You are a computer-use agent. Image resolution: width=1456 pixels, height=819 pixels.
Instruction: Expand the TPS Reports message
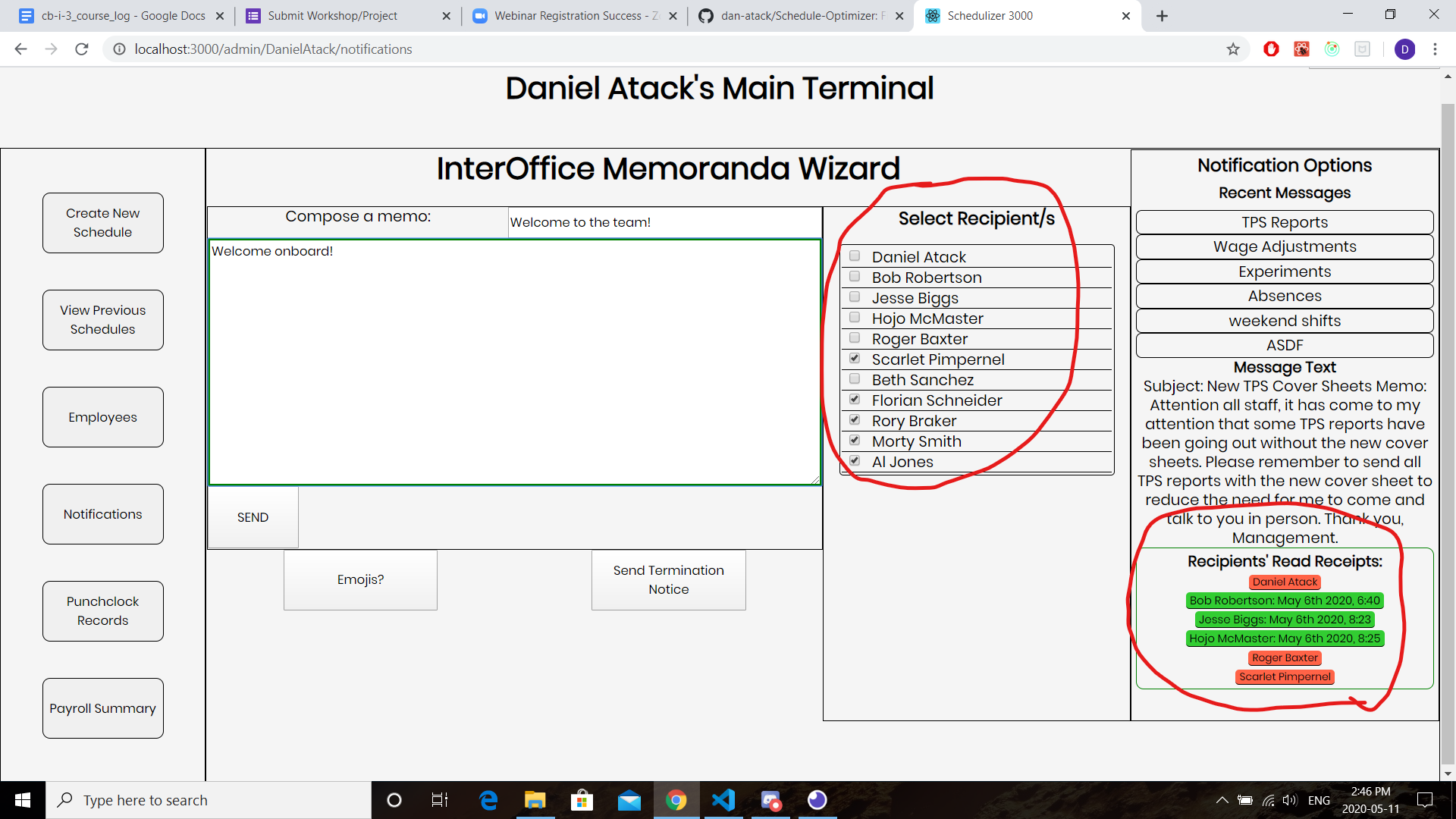pos(1284,222)
